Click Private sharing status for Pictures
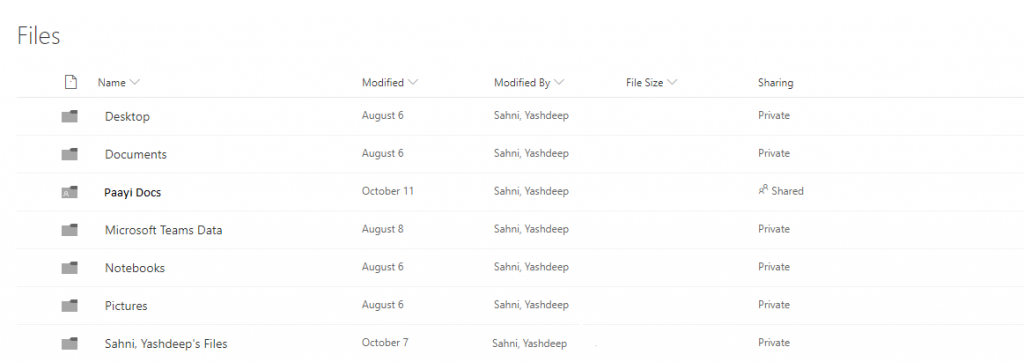The image size is (1024, 362). pyautogui.click(x=774, y=305)
